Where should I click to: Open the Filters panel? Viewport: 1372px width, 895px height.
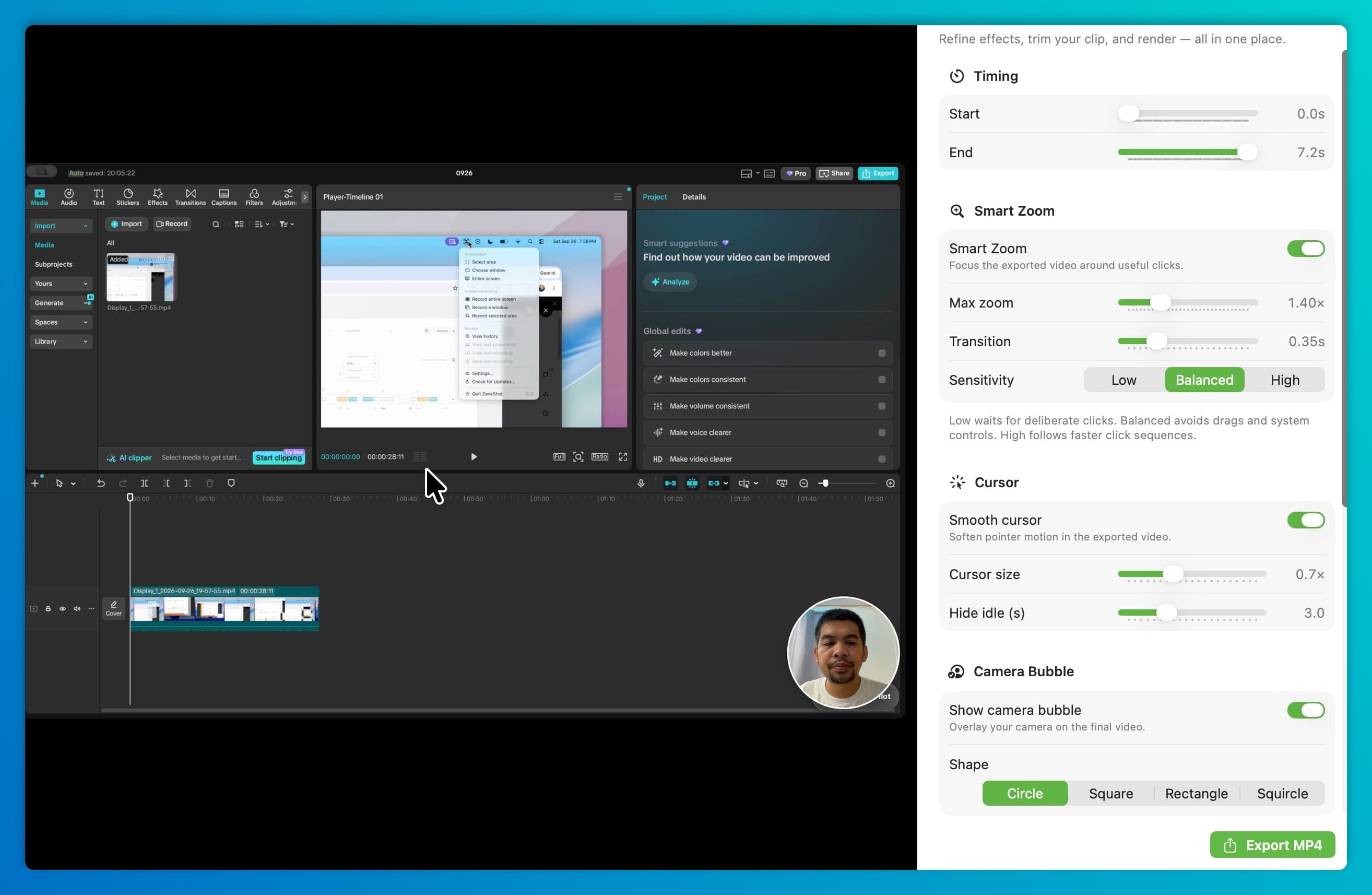(x=254, y=197)
